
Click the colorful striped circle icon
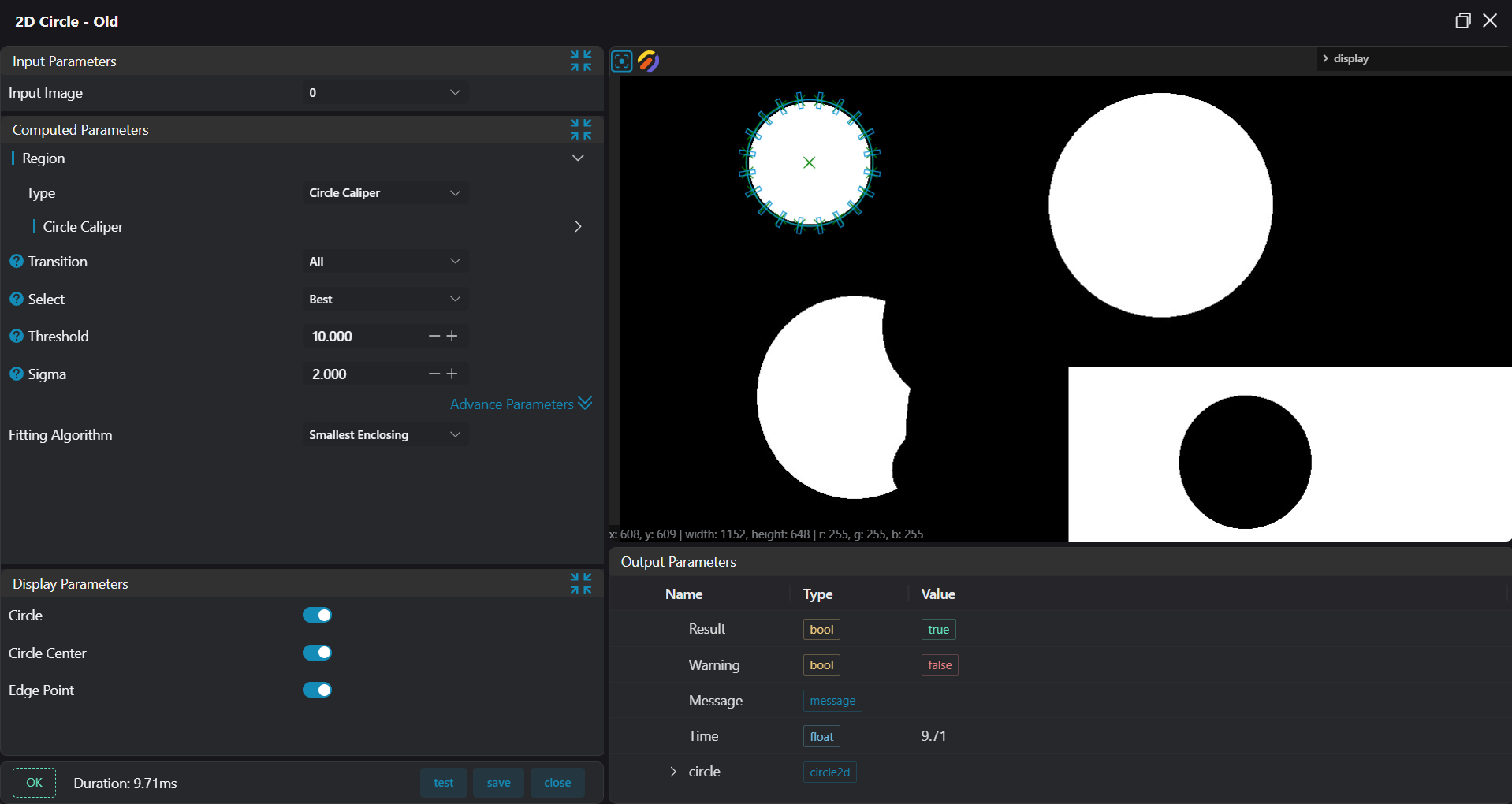(x=648, y=61)
